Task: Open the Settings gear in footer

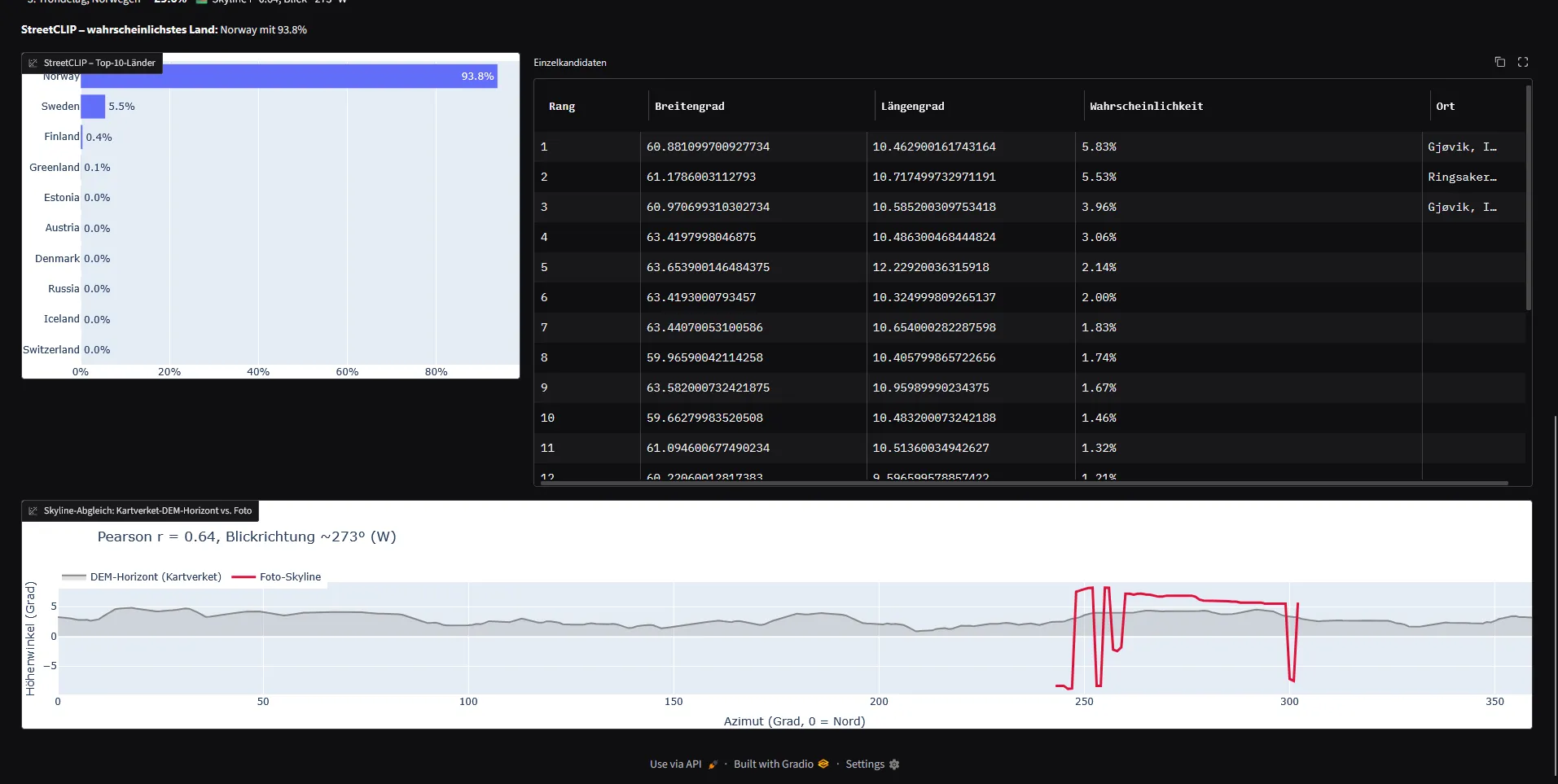Action: (x=894, y=764)
